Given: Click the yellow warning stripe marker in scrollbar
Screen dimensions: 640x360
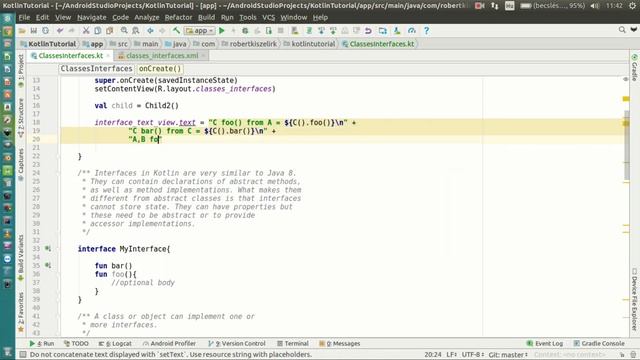Looking at the screenshot, I should [x=626, y=99].
